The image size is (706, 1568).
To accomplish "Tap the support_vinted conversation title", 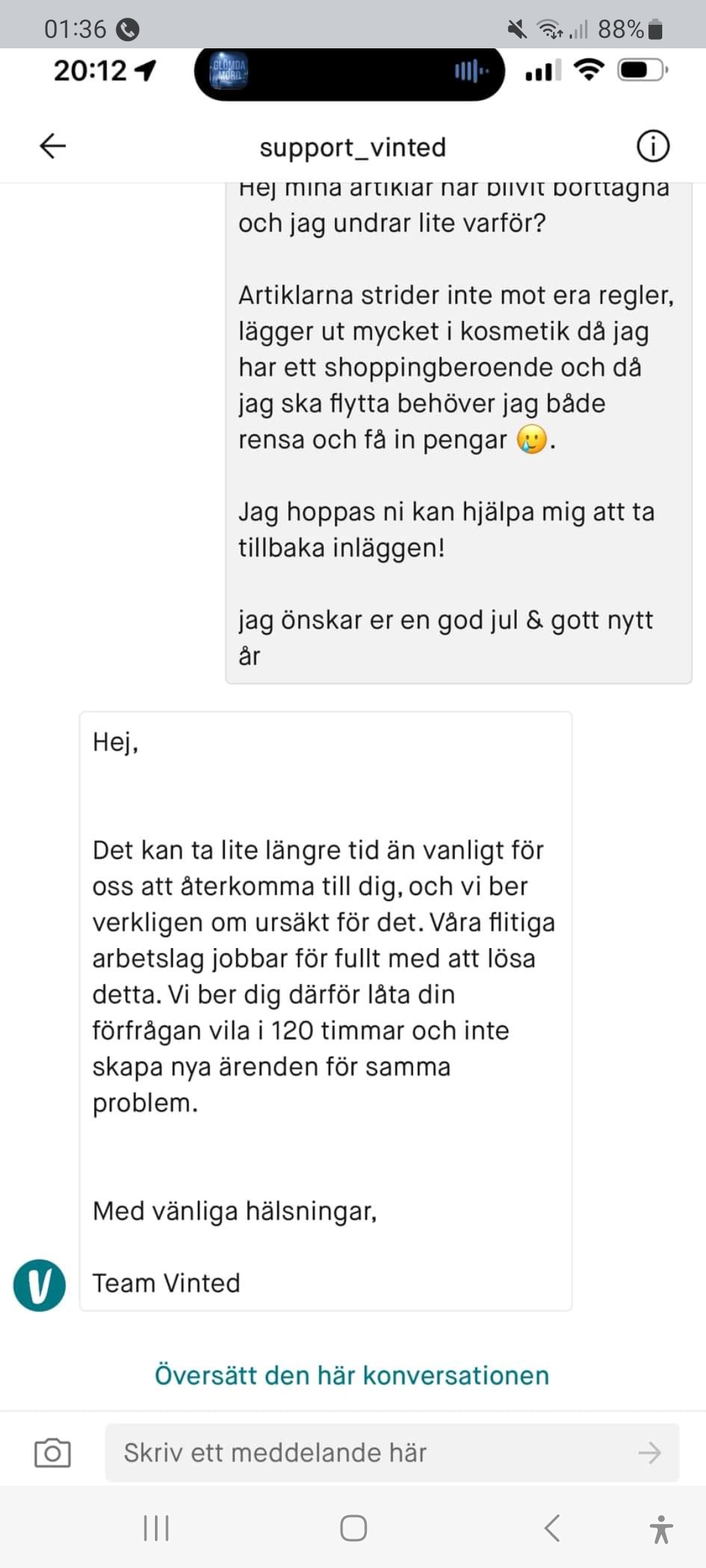I will coord(353,147).
